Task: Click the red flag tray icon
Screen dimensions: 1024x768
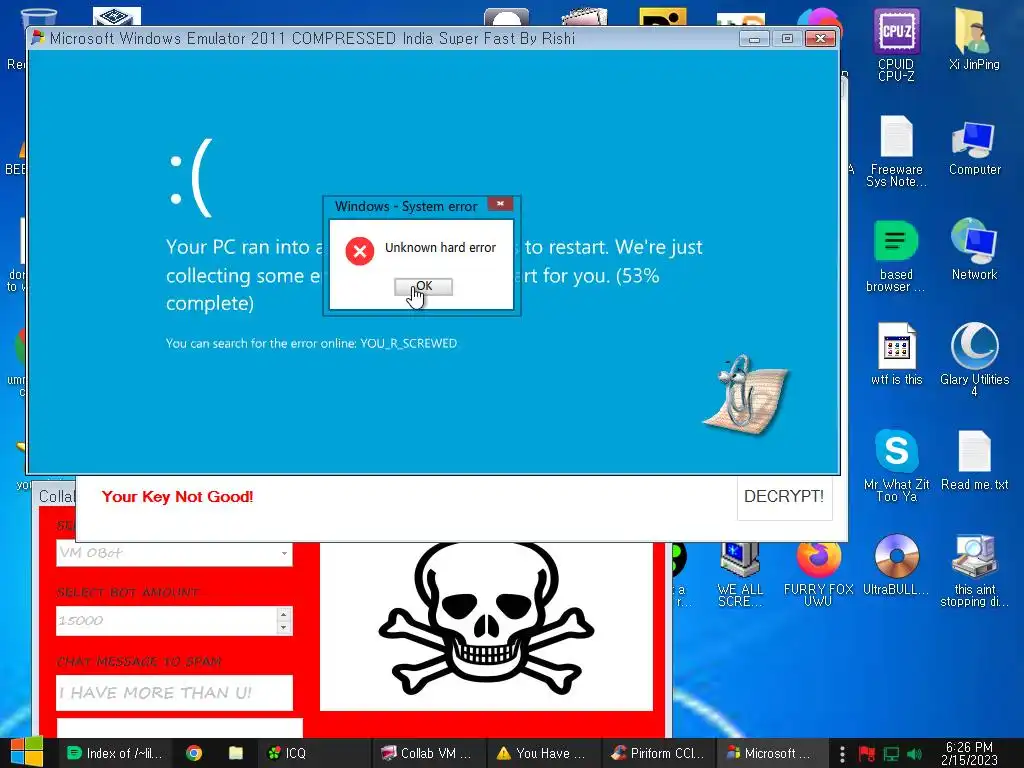Action: click(x=867, y=754)
